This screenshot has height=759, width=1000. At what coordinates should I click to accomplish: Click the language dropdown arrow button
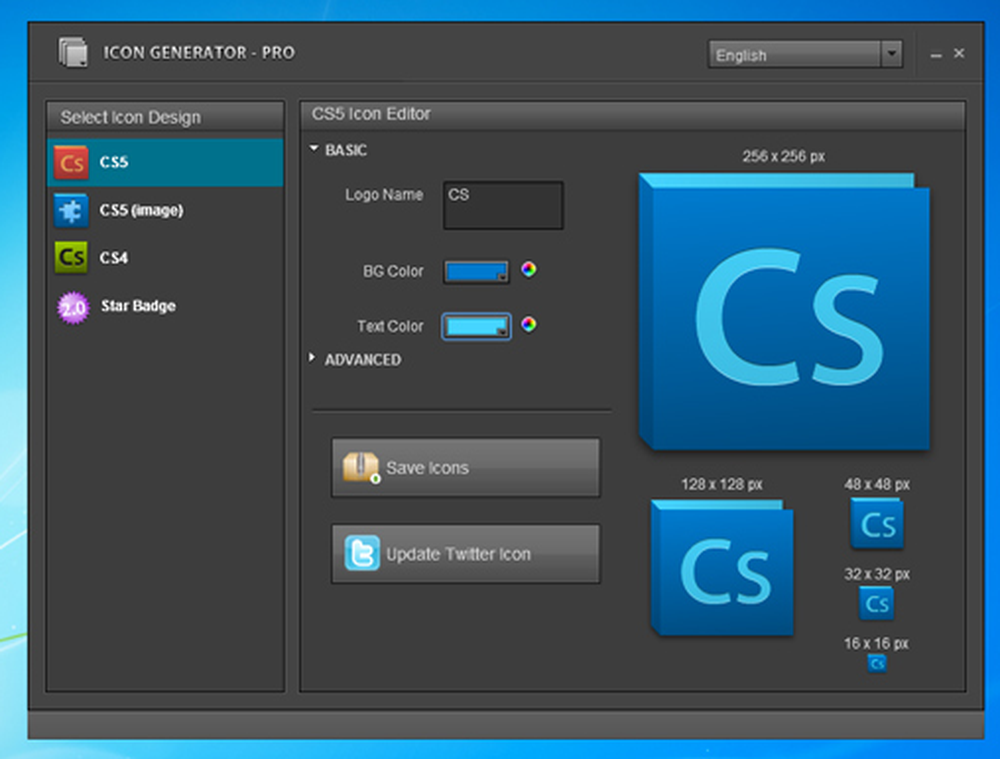[x=892, y=54]
